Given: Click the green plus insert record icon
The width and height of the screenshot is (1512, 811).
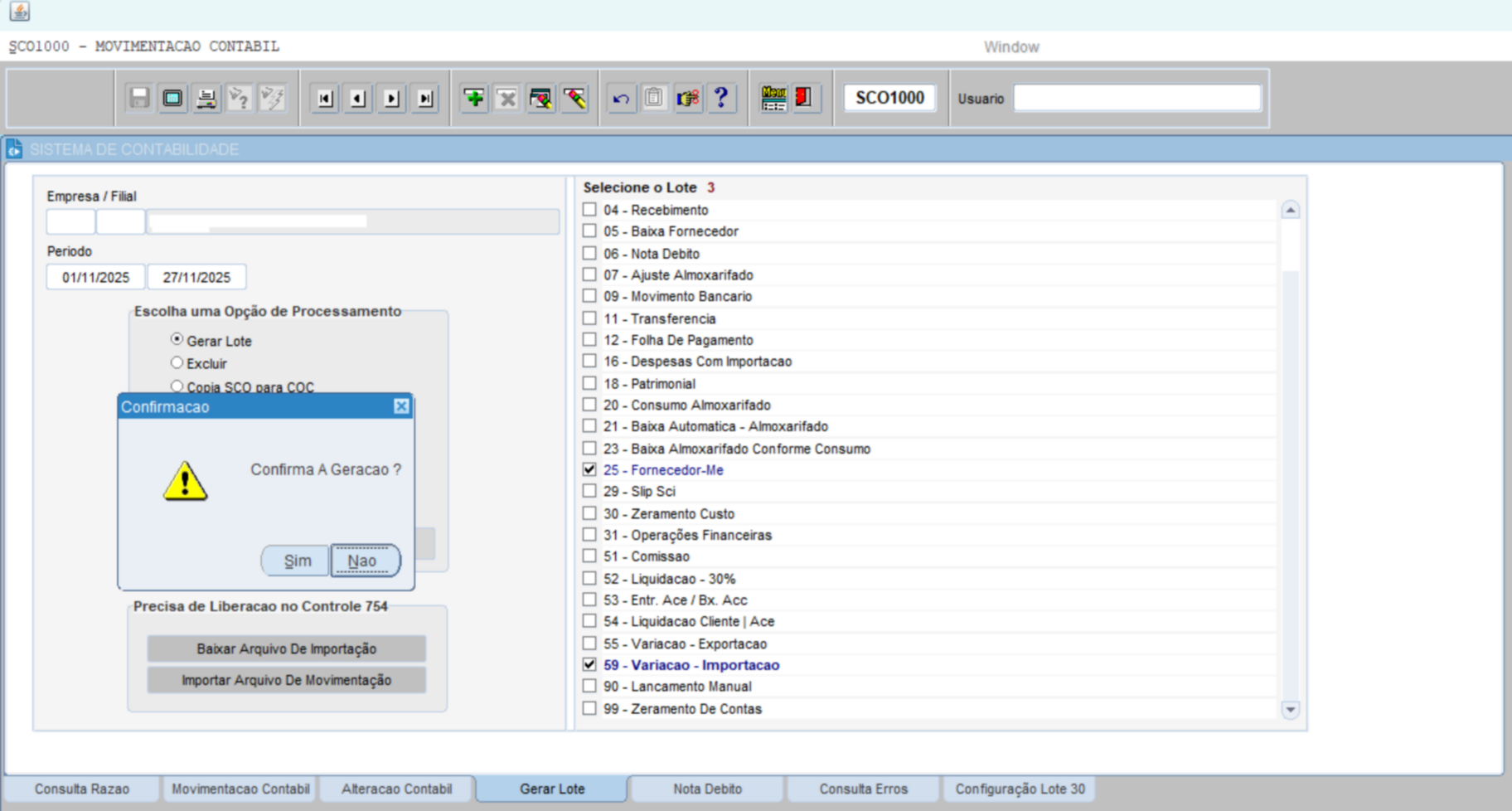Looking at the screenshot, I should 474,99.
